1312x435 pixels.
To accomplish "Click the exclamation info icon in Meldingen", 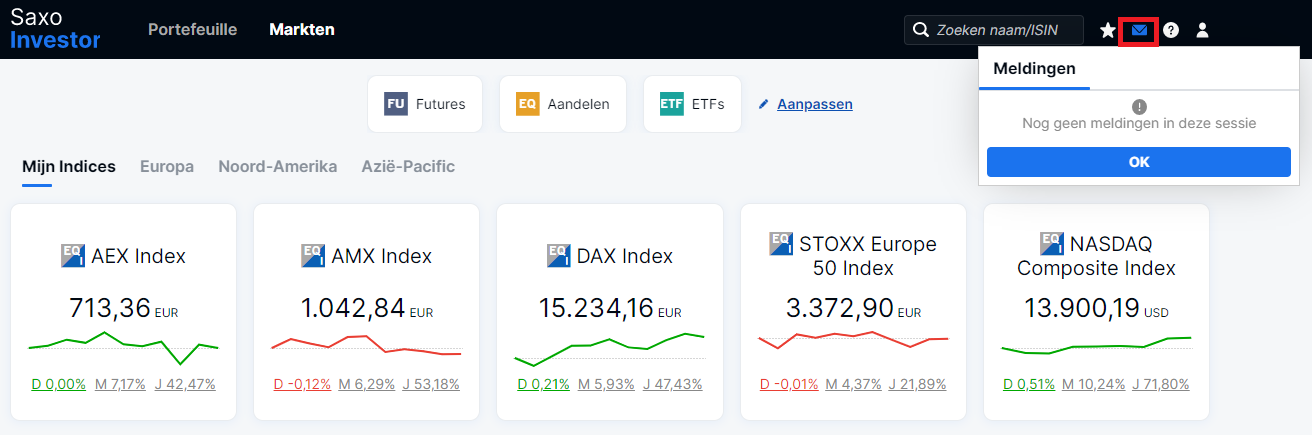I will coord(1139,106).
